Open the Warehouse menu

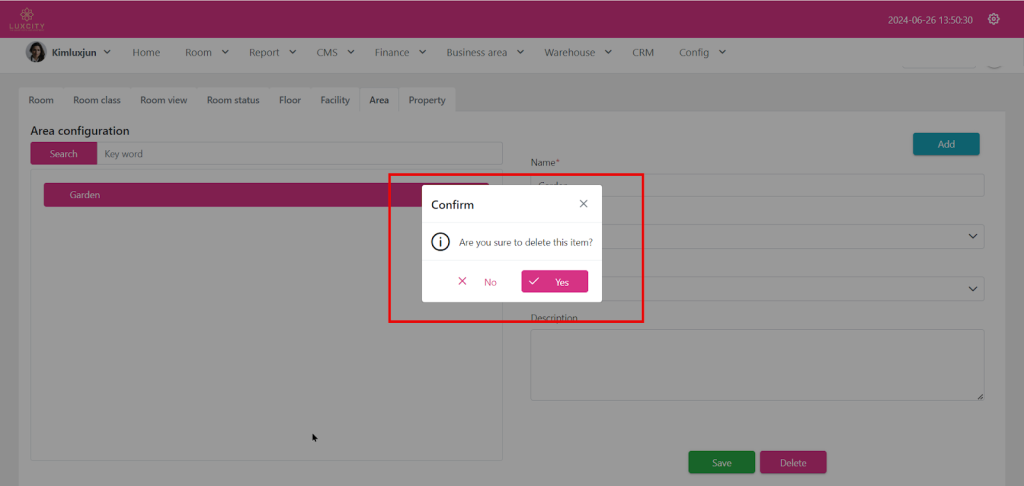click(x=577, y=52)
